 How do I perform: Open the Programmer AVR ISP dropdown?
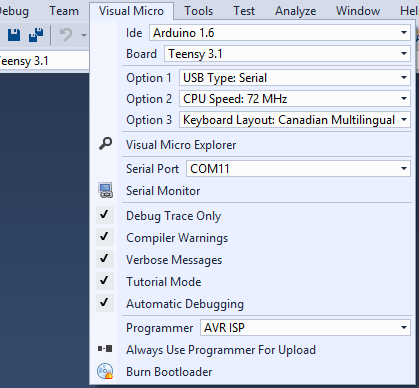point(305,328)
